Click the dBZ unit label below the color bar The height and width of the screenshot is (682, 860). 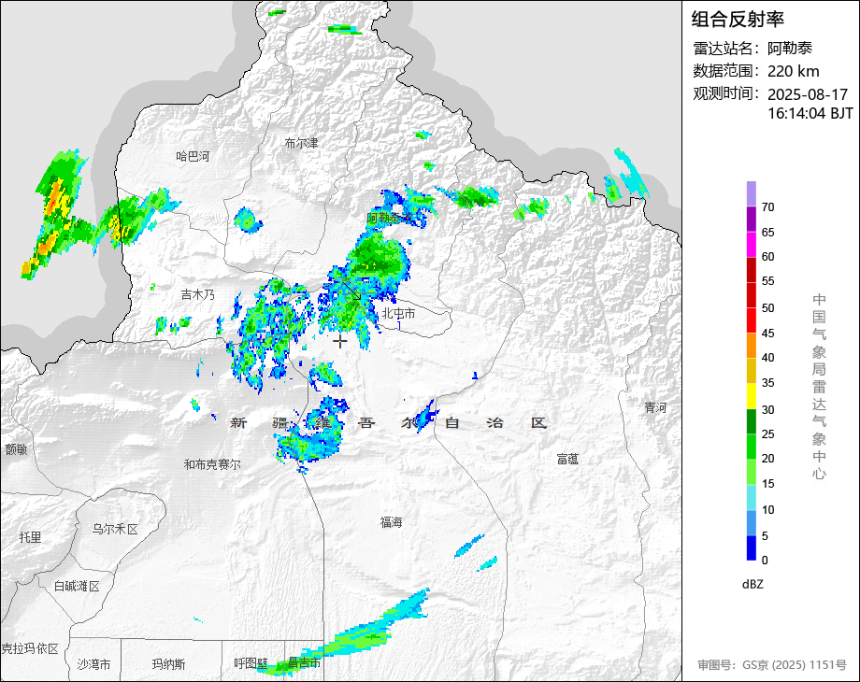pyautogui.click(x=752, y=584)
